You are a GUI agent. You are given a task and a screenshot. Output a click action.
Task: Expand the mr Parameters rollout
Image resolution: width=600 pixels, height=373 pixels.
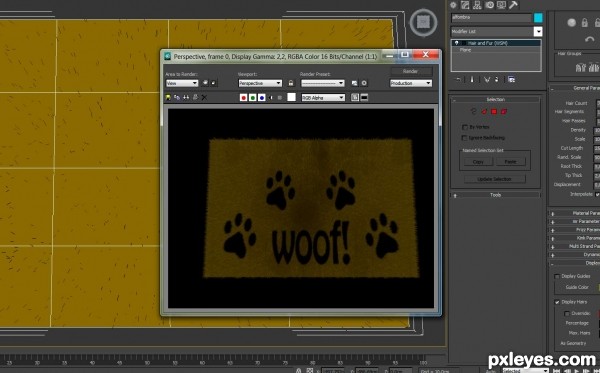[575, 222]
